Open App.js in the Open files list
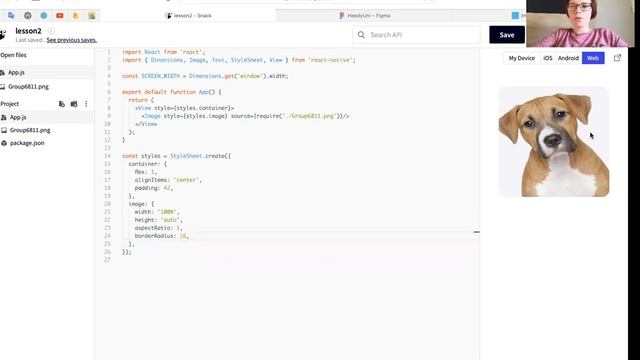This screenshot has height=360, width=640. click(16, 72)
